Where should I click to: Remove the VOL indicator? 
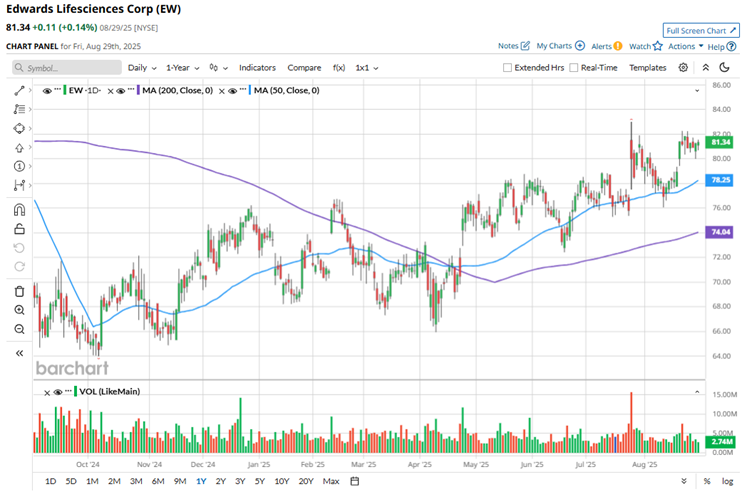coord(47,393)
